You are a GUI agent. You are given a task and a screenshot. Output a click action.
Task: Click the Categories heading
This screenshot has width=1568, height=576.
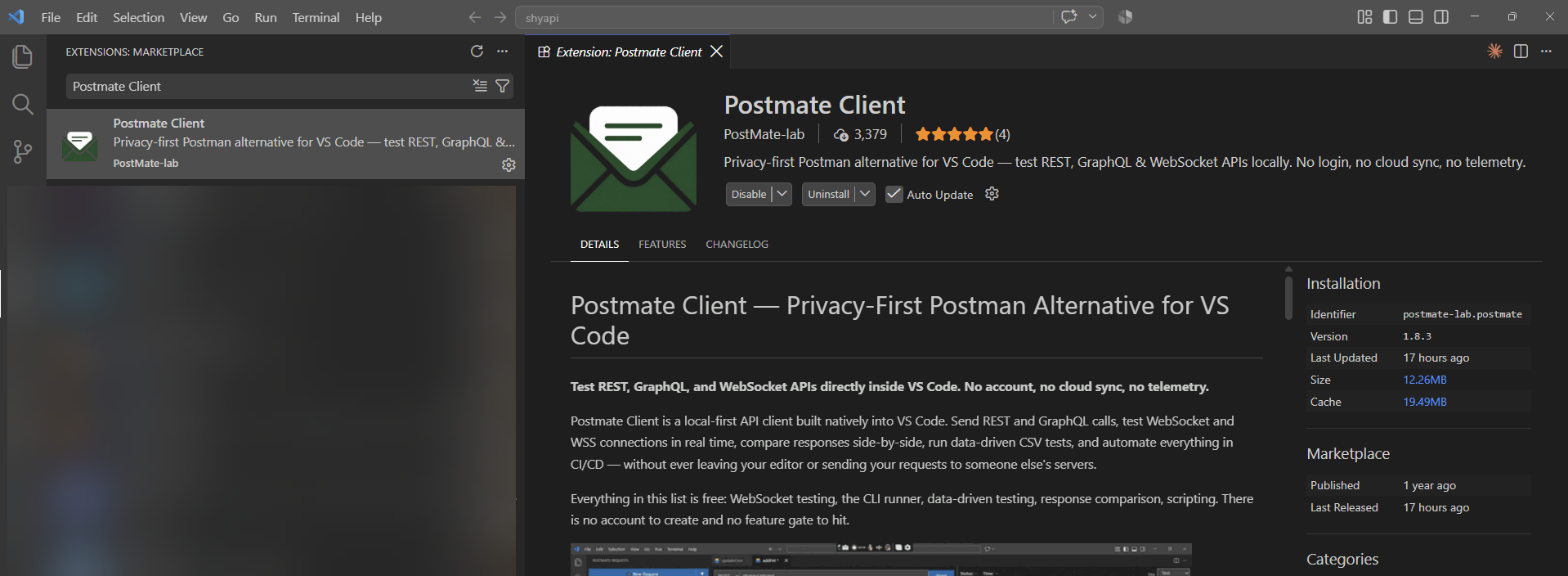coord(1342,560)
